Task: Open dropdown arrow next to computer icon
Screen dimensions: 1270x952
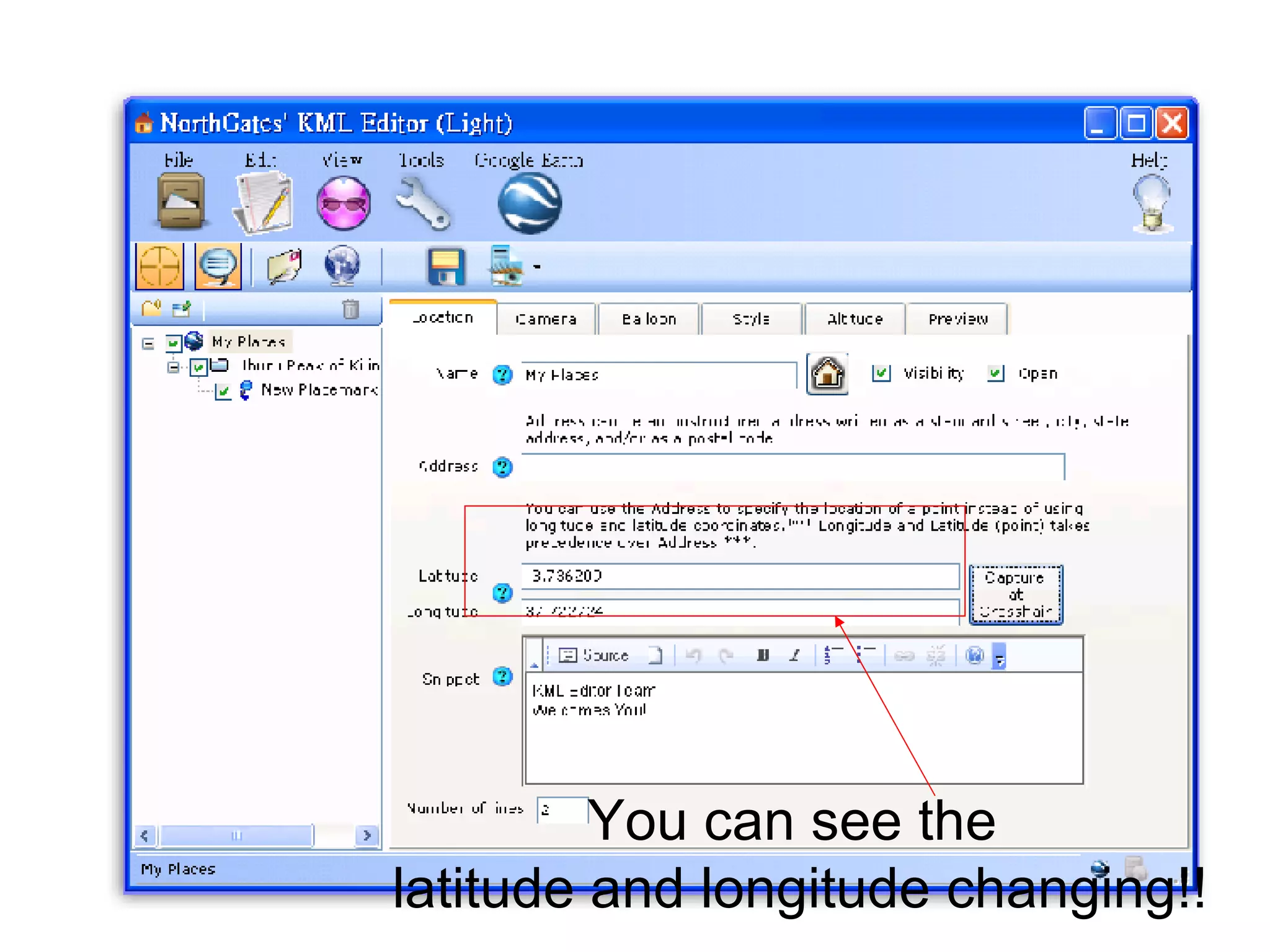Action: point(537,267)
